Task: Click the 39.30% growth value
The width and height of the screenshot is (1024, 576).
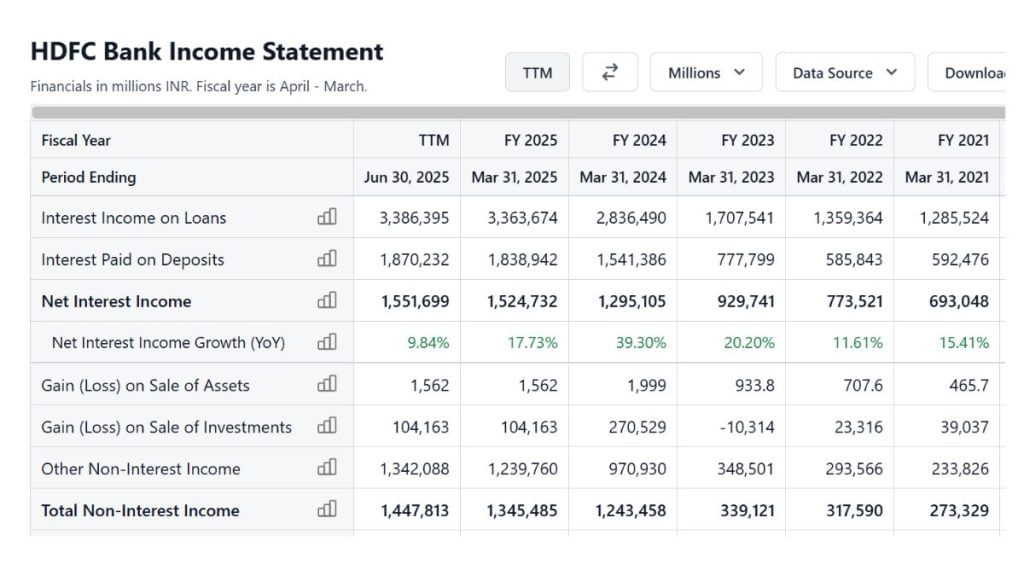Action: click(641, 342)
